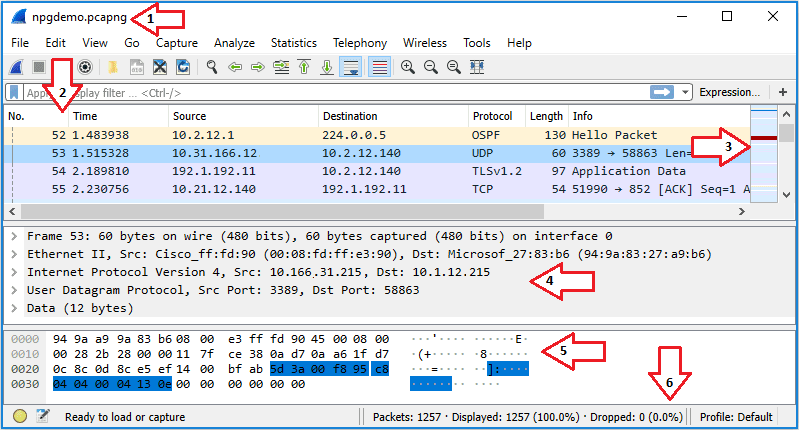Open the Tools menu

coord(476,43)
